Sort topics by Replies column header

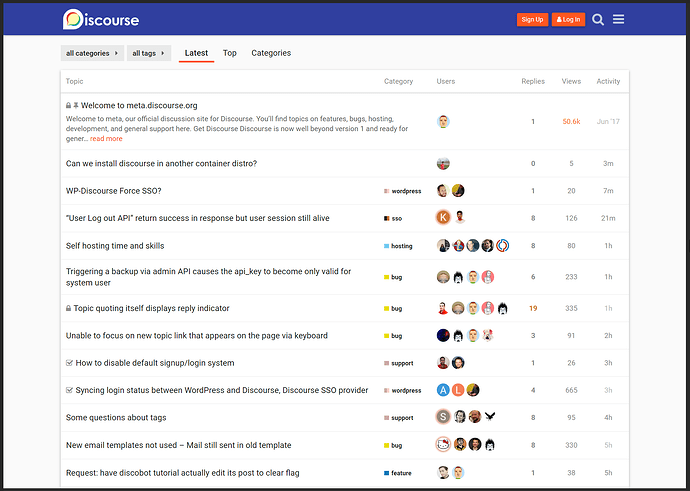pos(533,81)
